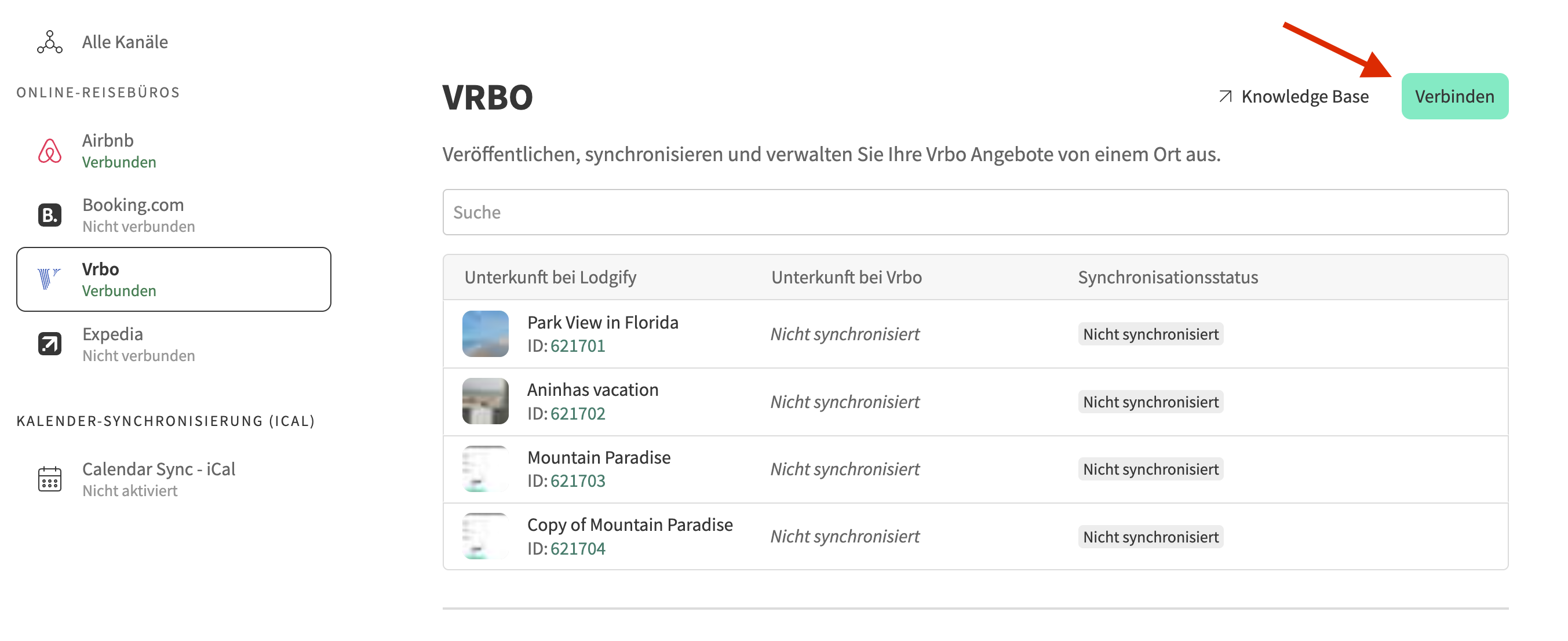Screen dimensions: 1568x641
Task: Open the Aninhas vacation thumbnail
Action: (485, 401)
